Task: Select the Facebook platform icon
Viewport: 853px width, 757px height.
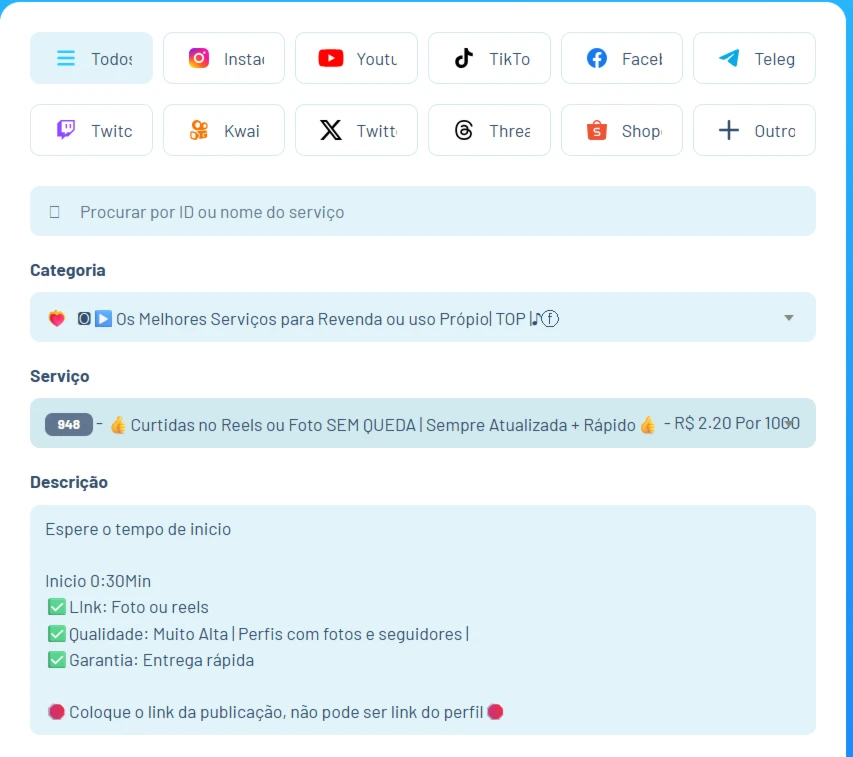Action: pyautogui.click(x=596, y=58)
